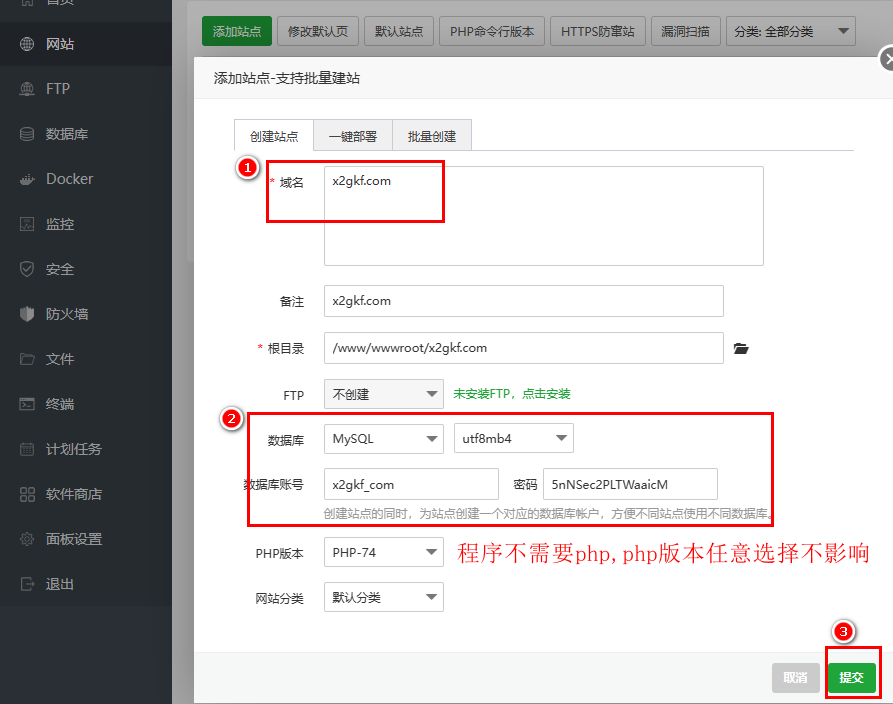893x704 pixels.
Task: Open the 软件商店 app store icon
Action: 27,494
